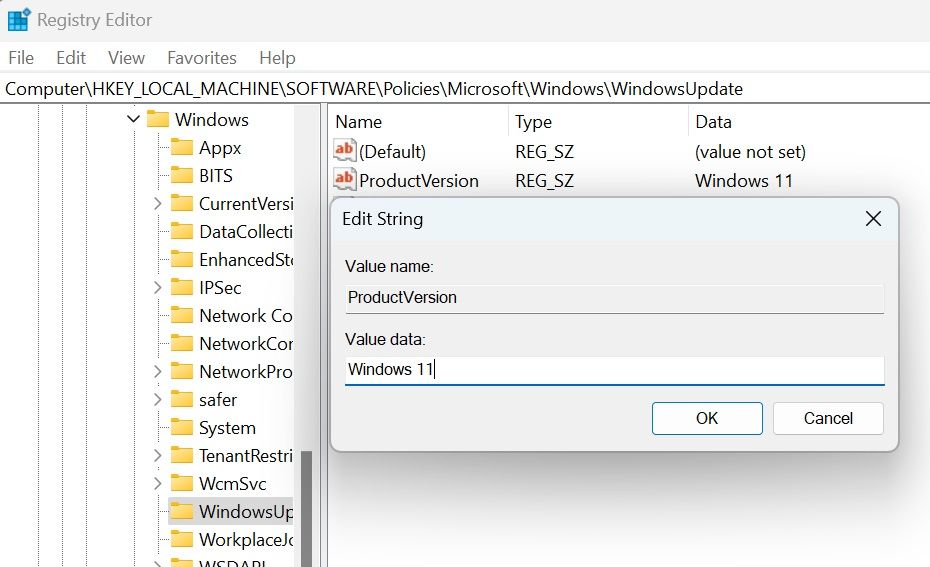
Task: Collapse the Windows tree node
Action: click(x=133, y=119)
